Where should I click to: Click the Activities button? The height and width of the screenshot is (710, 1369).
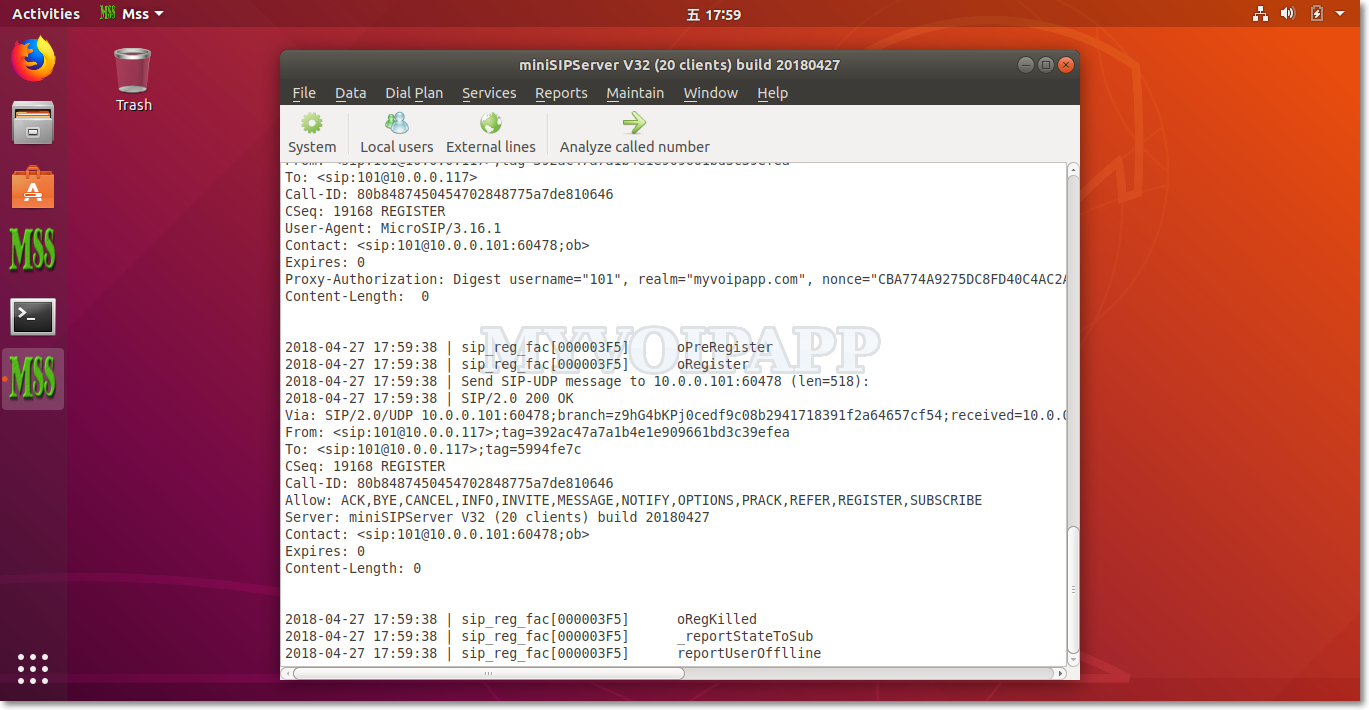pos(46,14)
